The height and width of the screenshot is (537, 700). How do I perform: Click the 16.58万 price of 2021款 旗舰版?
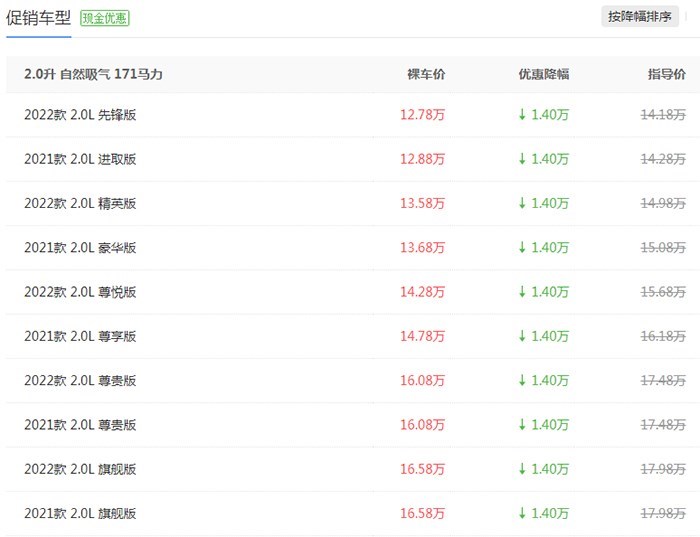[x=422, y=513]
